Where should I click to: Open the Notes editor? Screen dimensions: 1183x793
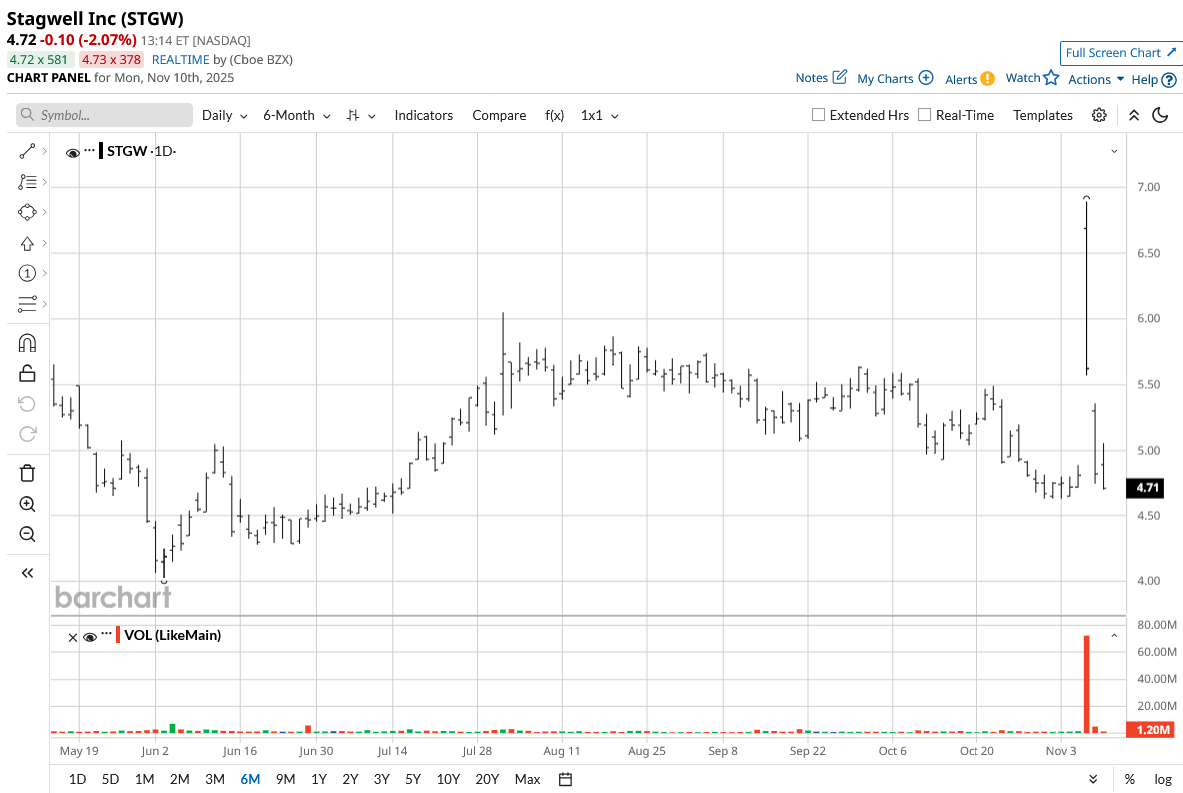pyautogui.click(x=821, y=78)
